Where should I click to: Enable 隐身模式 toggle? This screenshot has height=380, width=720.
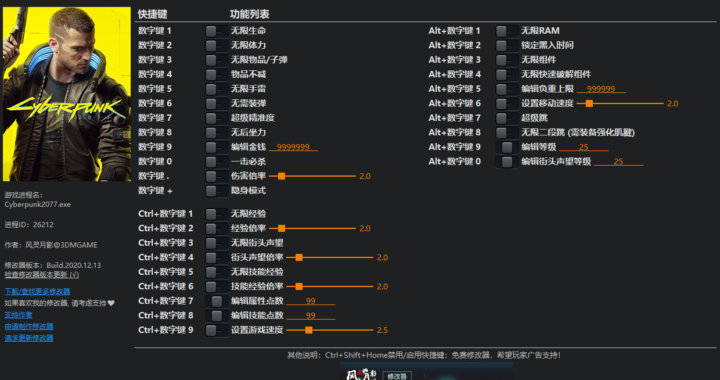(216, 190)
